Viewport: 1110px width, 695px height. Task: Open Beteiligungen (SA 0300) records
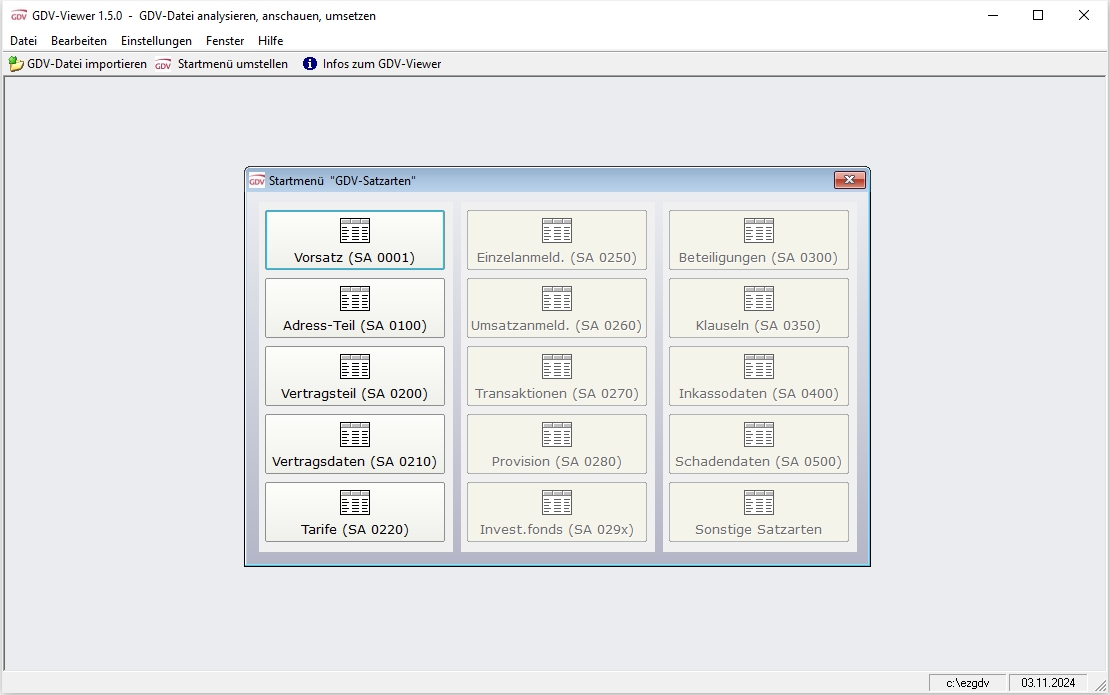click(758, 240)
